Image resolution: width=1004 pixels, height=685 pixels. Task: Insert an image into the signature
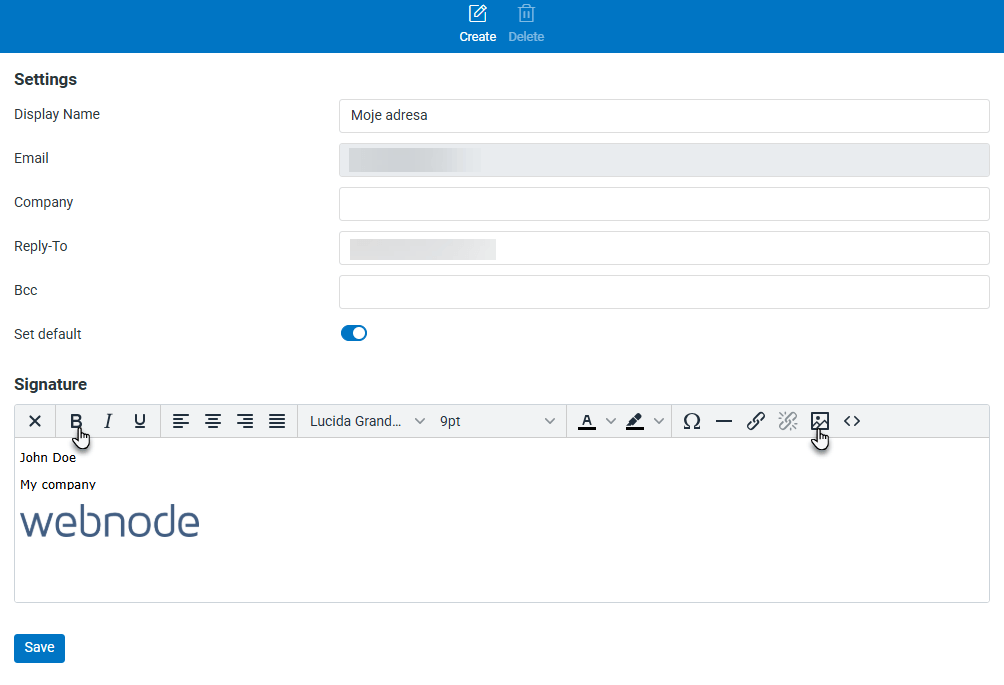coord(820,421)
